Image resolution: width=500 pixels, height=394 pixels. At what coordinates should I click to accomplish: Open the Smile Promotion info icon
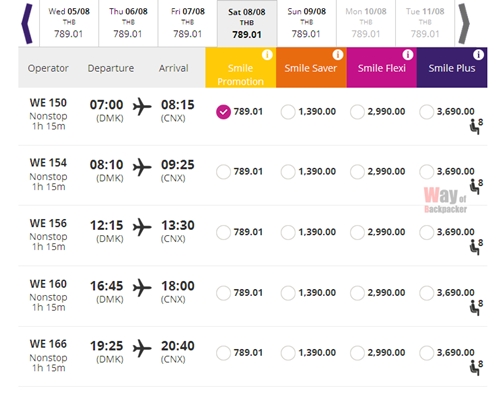(267, 54)
